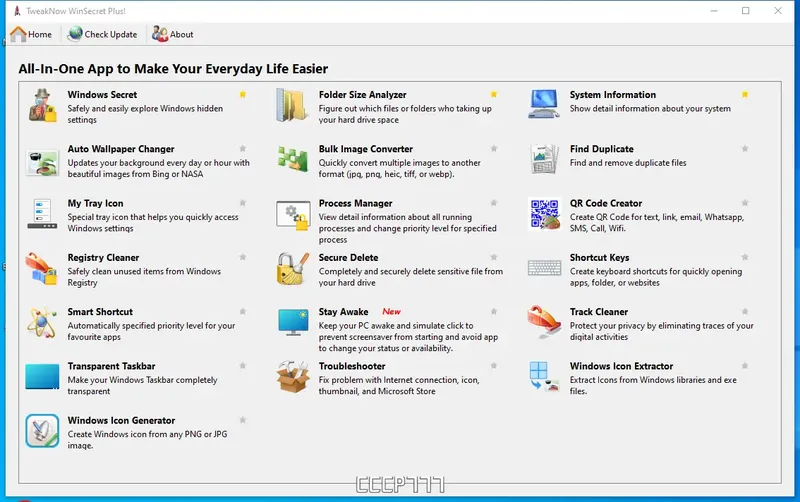Open the QR Code Creator icon
Image resolution: width=800 pixels, height=502 pixels.
click(545, 214)
